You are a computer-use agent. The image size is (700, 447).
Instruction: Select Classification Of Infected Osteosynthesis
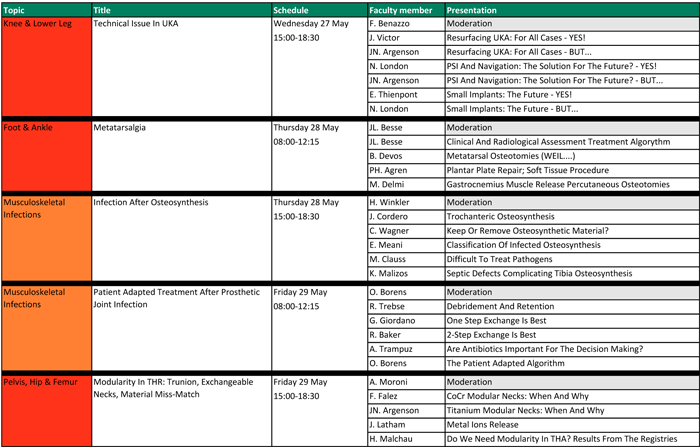coord(524,245)
